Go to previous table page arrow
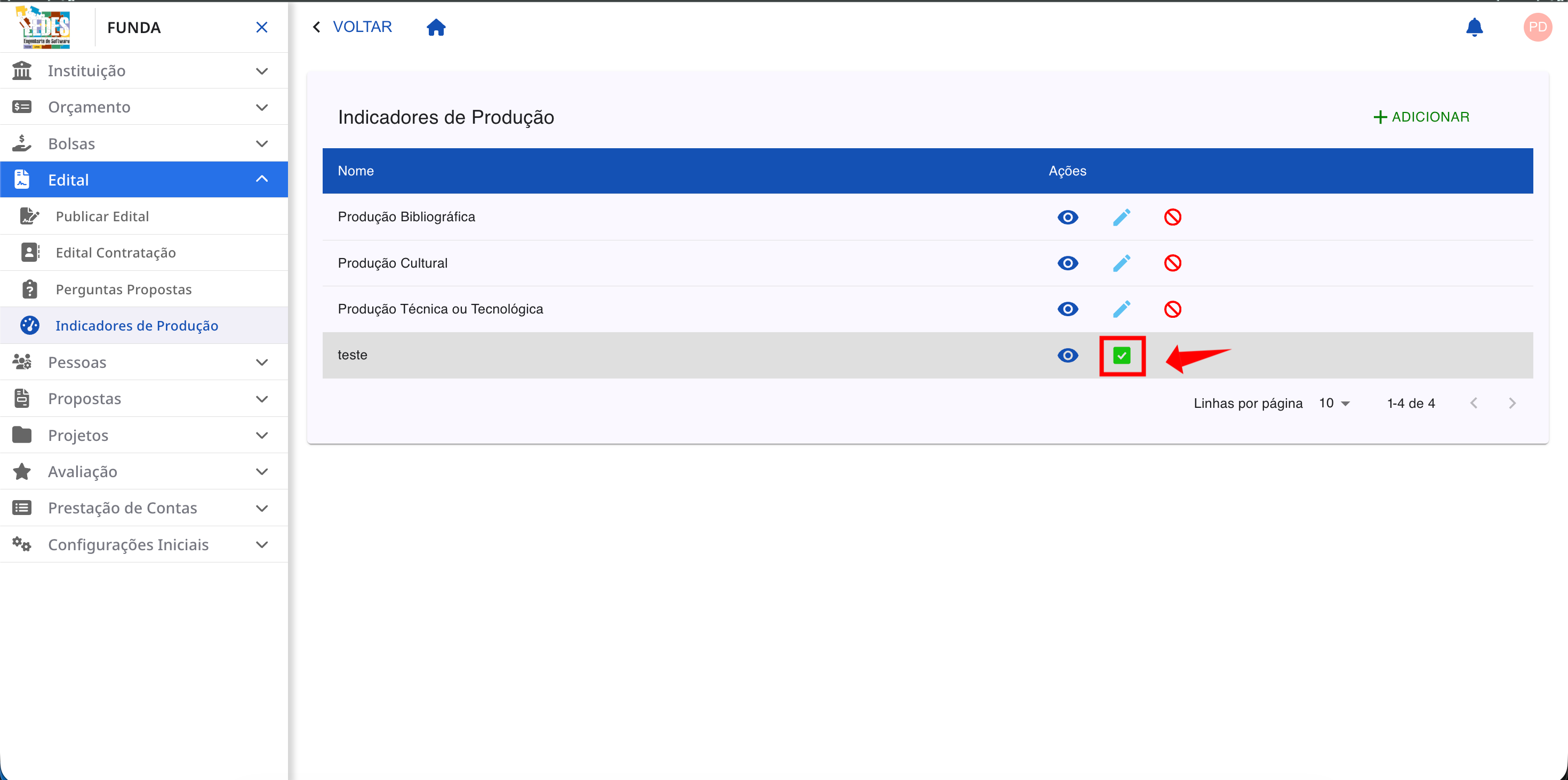The image size is (1568, 780). point(1473,403)
